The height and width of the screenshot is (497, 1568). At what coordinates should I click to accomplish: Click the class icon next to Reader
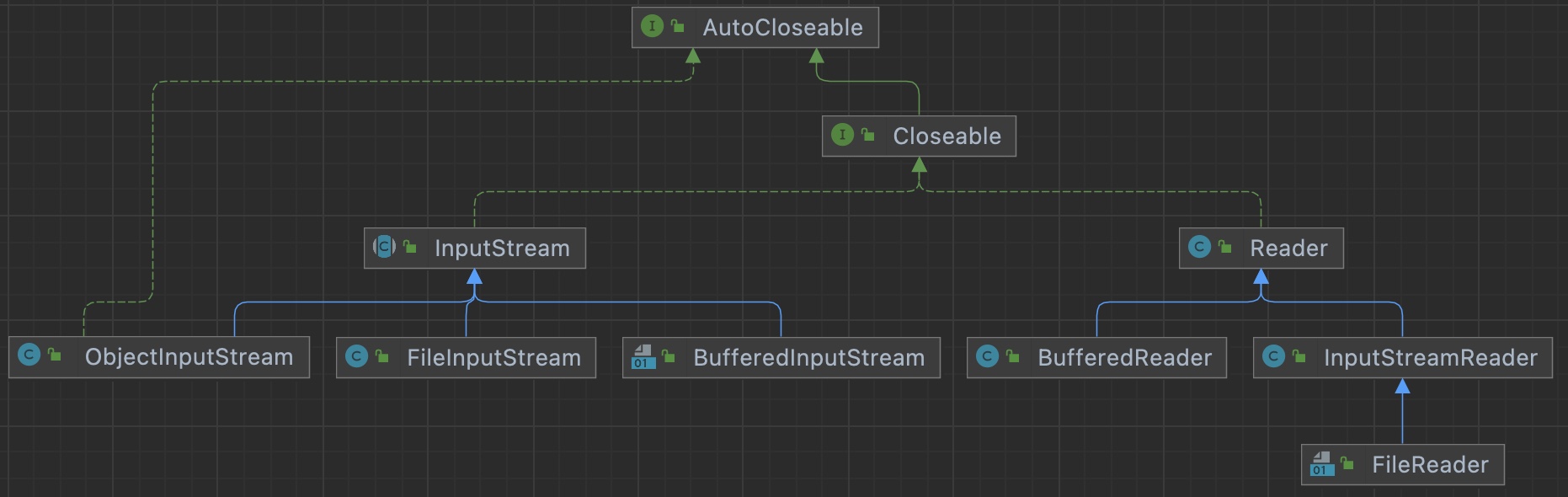click(1199, 247)
